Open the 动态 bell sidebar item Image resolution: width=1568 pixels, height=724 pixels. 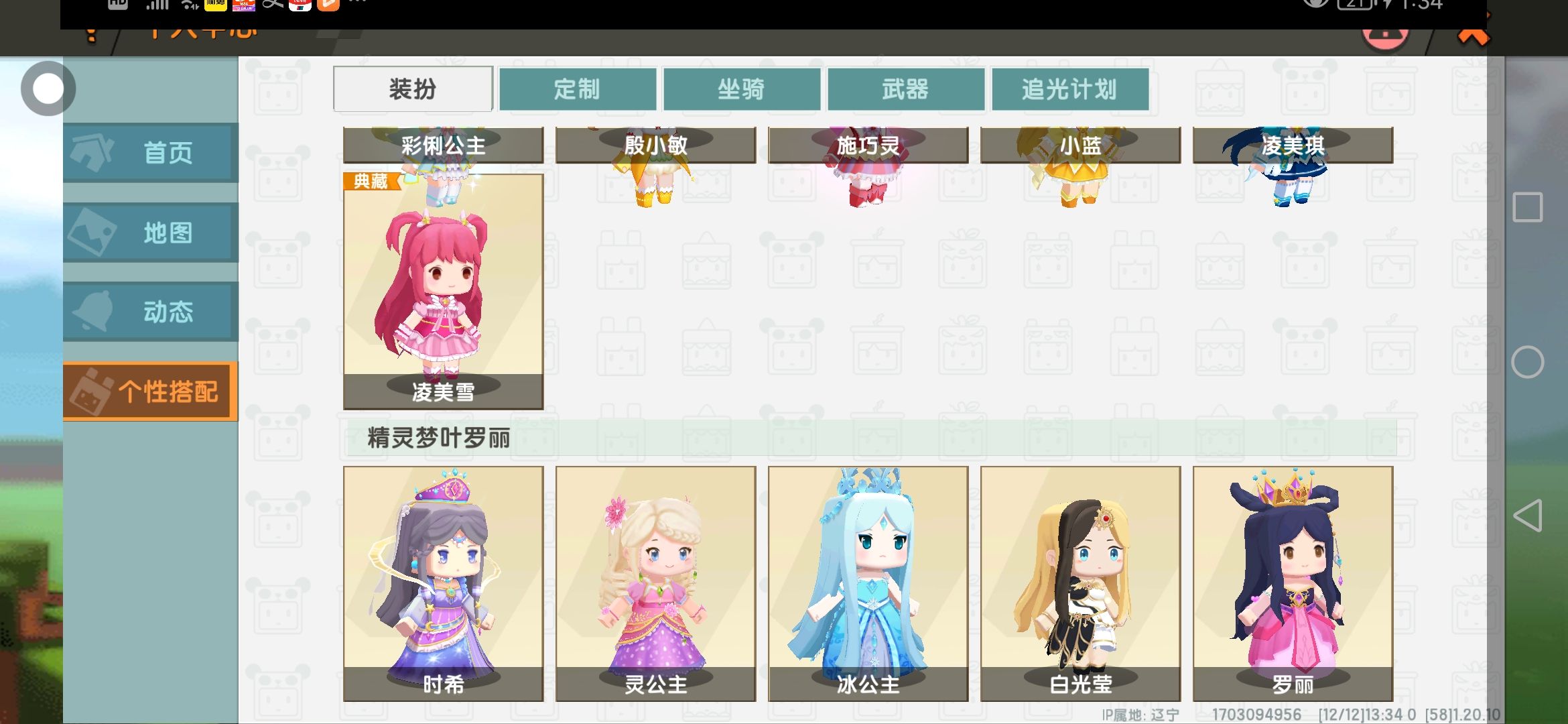pyautogui.click(x=151, y=312)
